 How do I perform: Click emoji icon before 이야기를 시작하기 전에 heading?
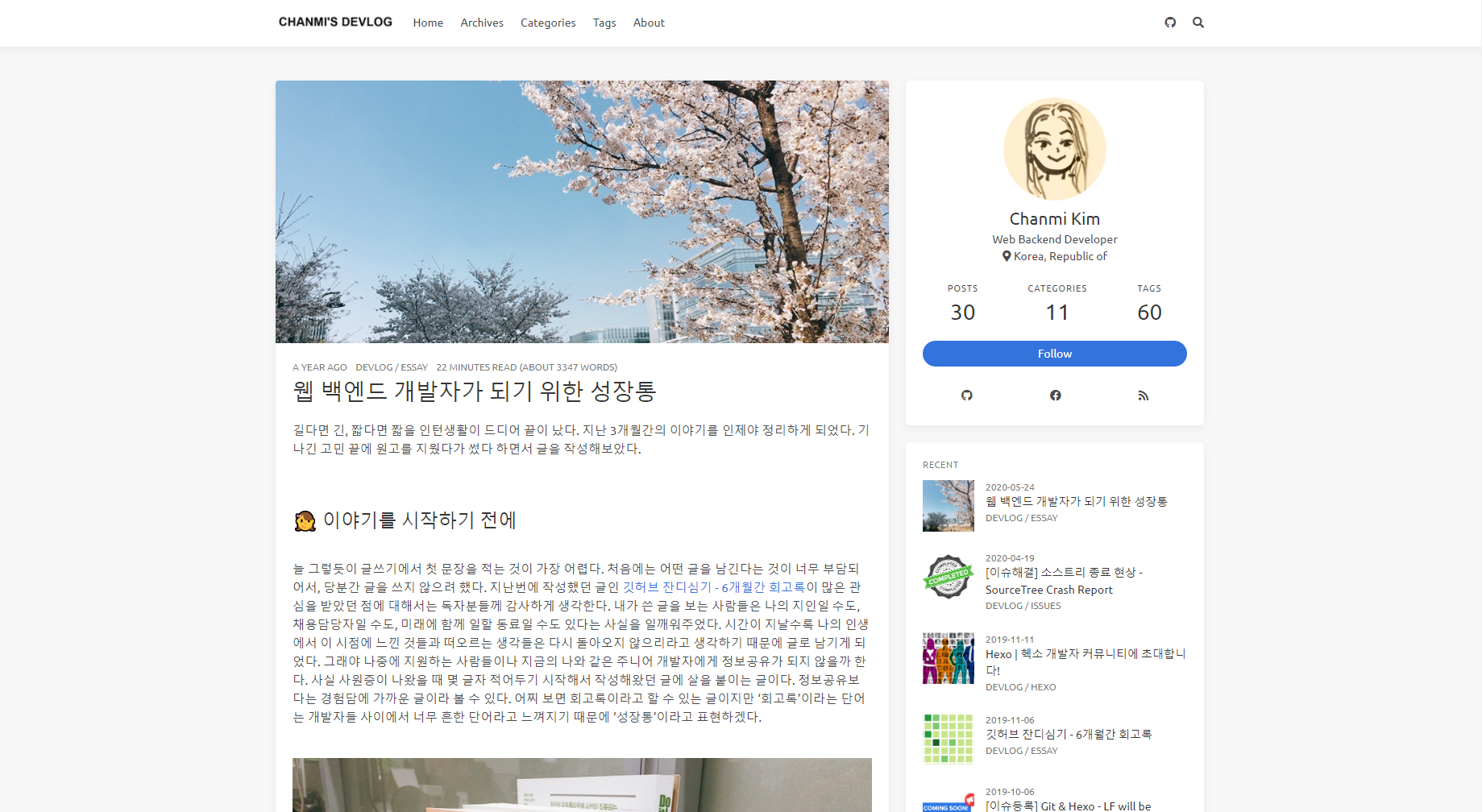(x=305, y=521)
